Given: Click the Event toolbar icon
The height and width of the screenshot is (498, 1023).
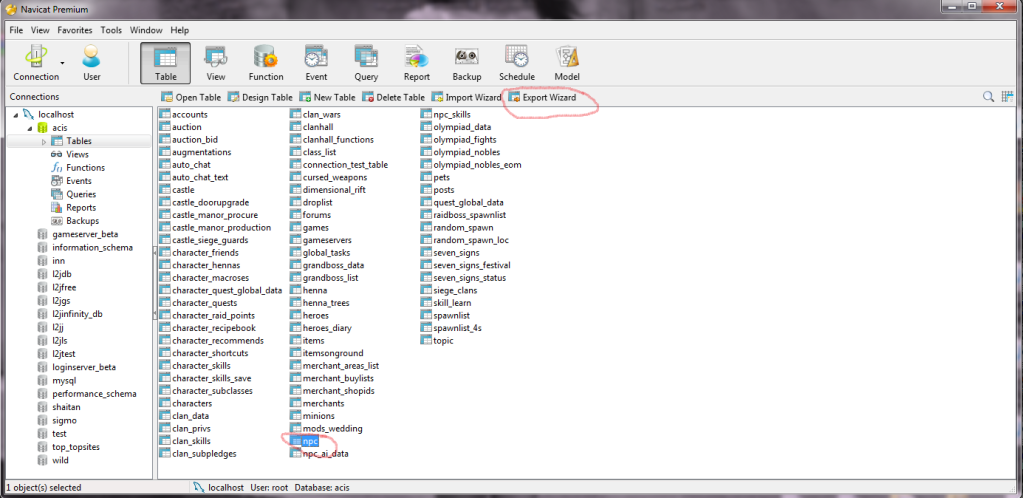Looking at the screenshot, I should point(316,62).
